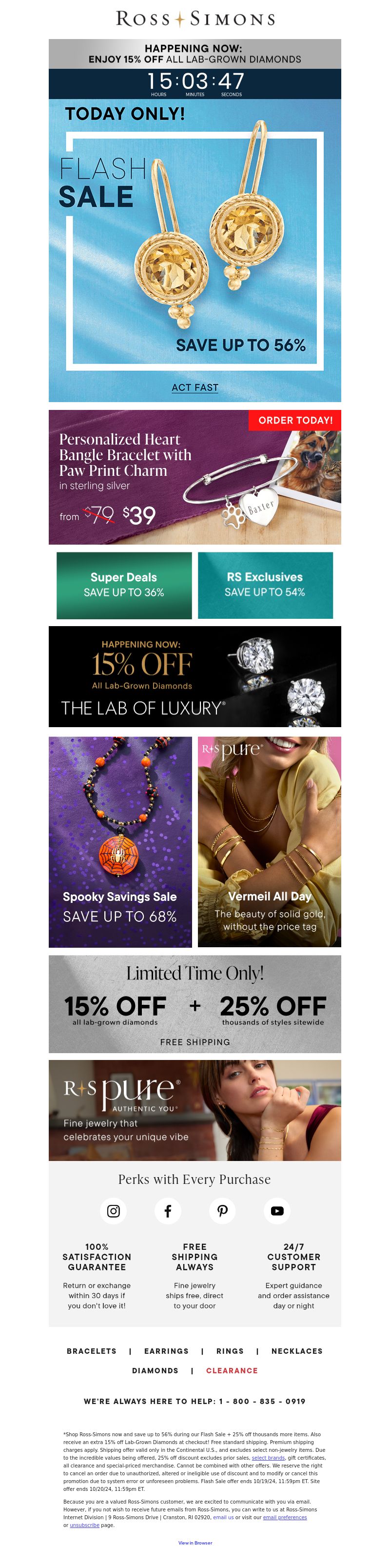This screenshot has height=1568, width=390.
Task: Open the YouTube icon
Action: [x=277, y=1211]
